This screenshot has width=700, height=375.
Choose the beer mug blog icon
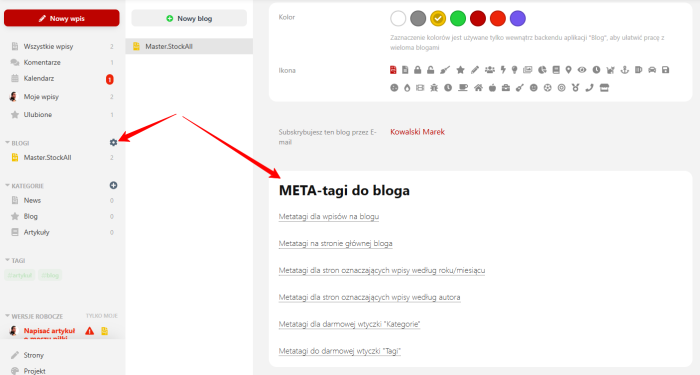click(638, 70)
